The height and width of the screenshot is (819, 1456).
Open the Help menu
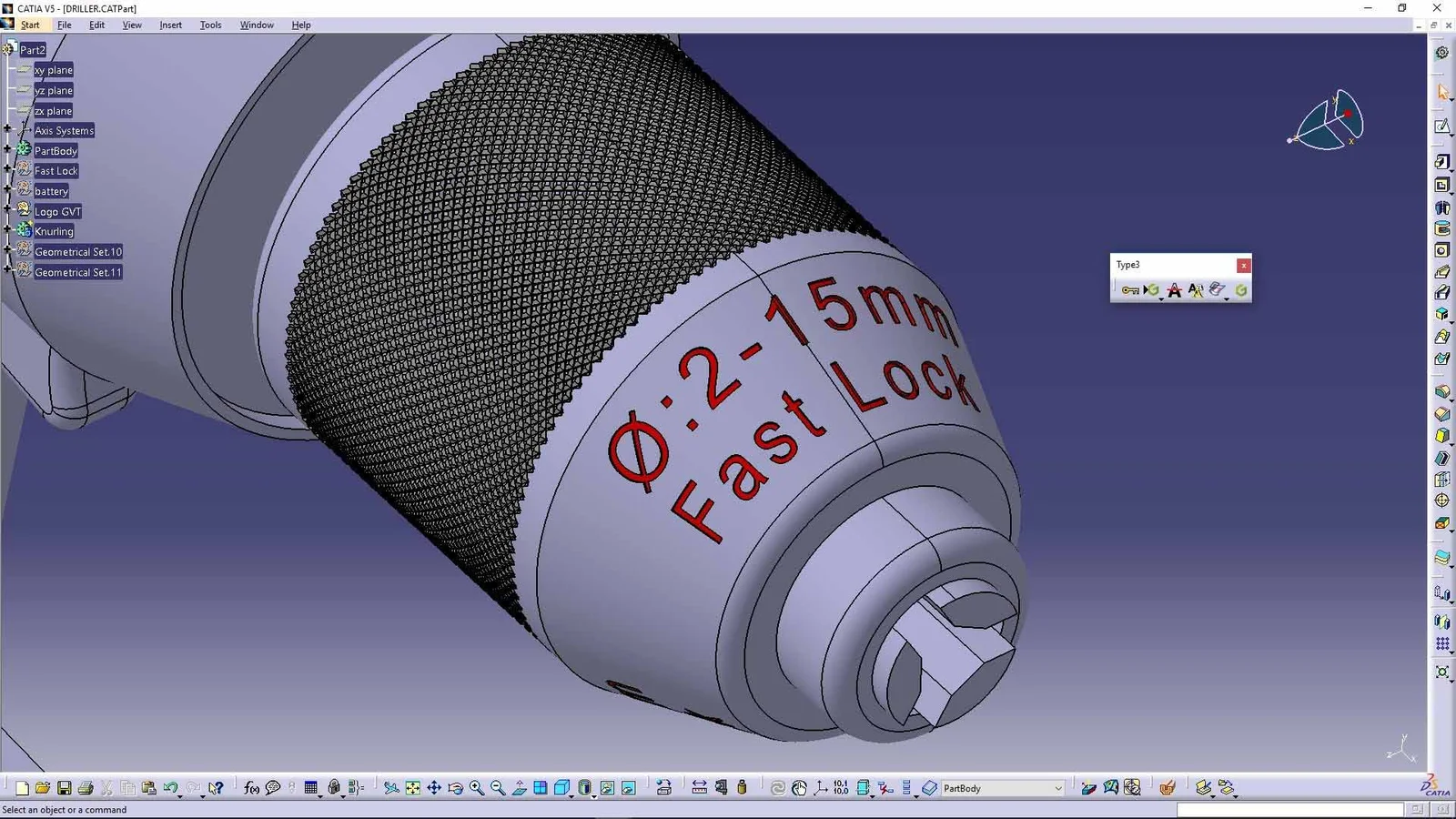point(301,25)
